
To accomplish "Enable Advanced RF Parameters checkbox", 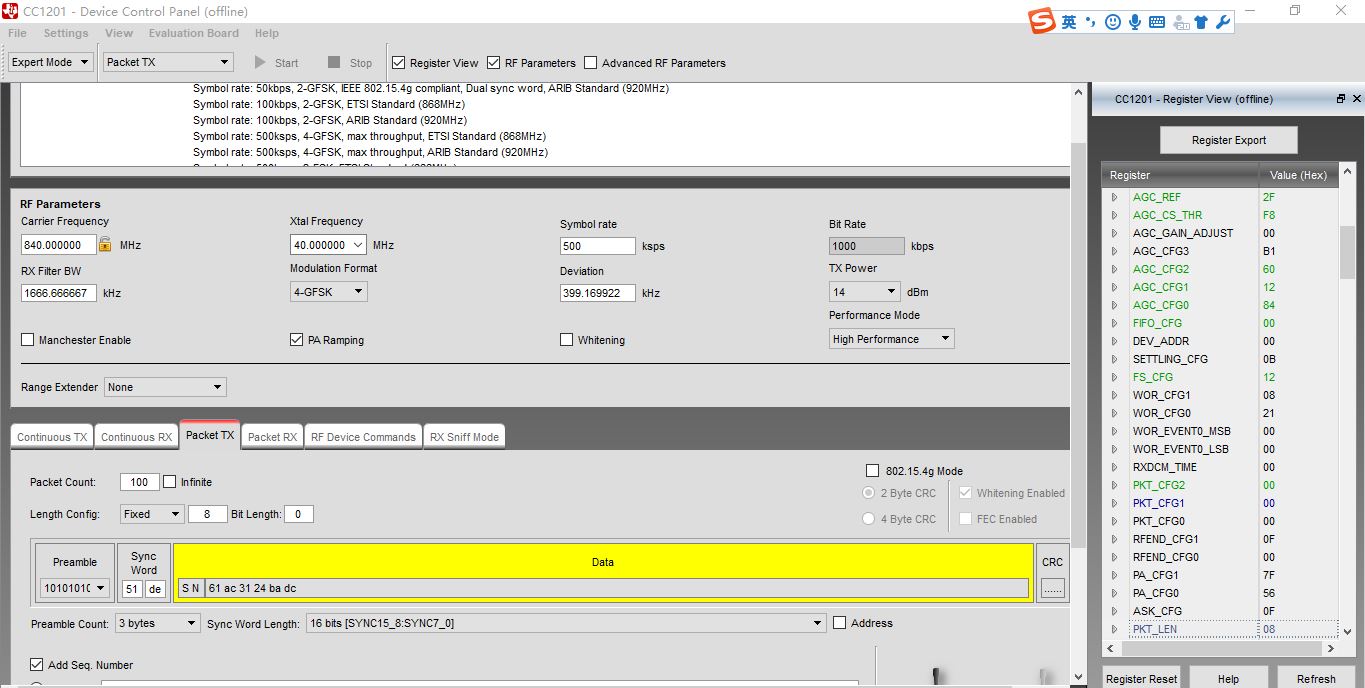I will coord(591,62).
